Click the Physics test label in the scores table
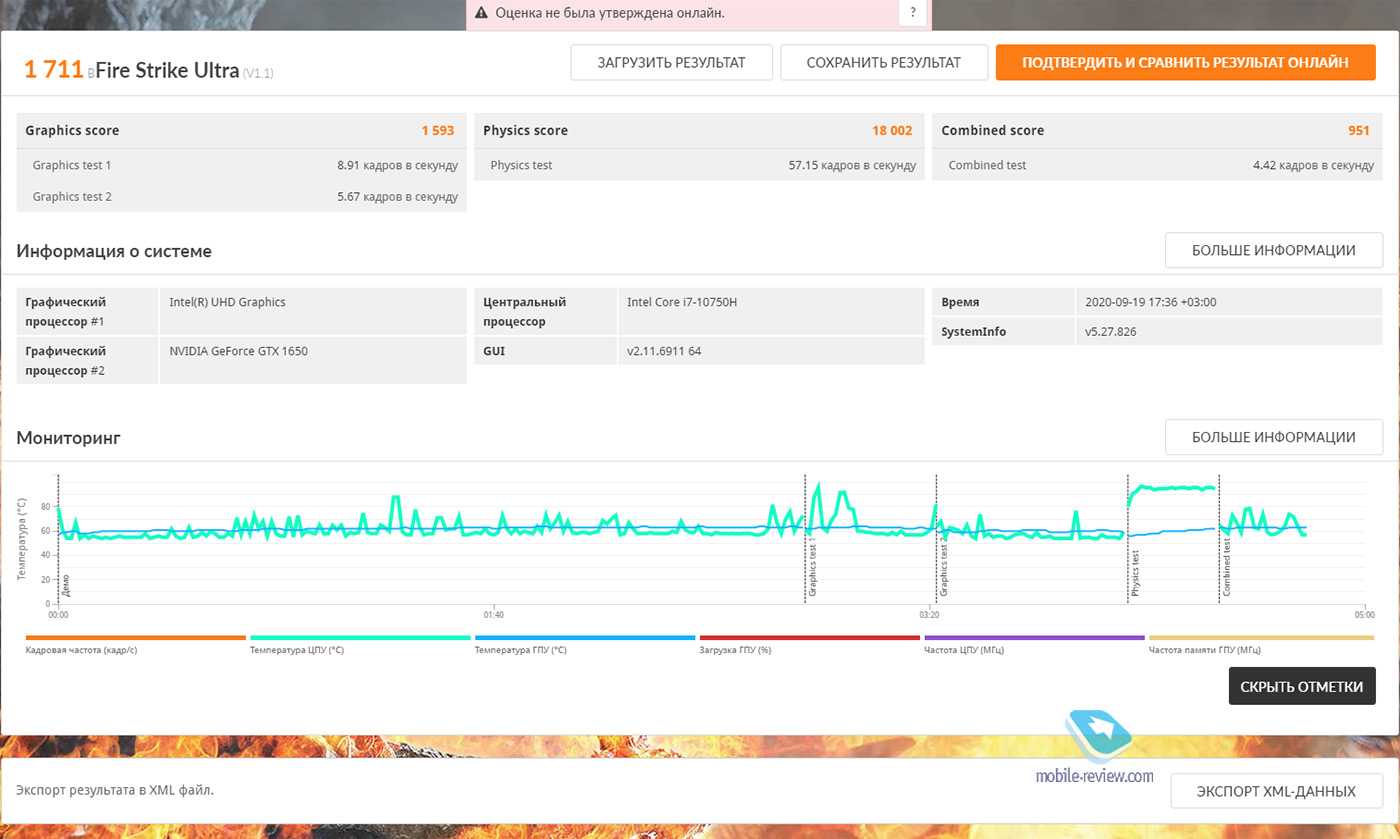 (521, 165)
